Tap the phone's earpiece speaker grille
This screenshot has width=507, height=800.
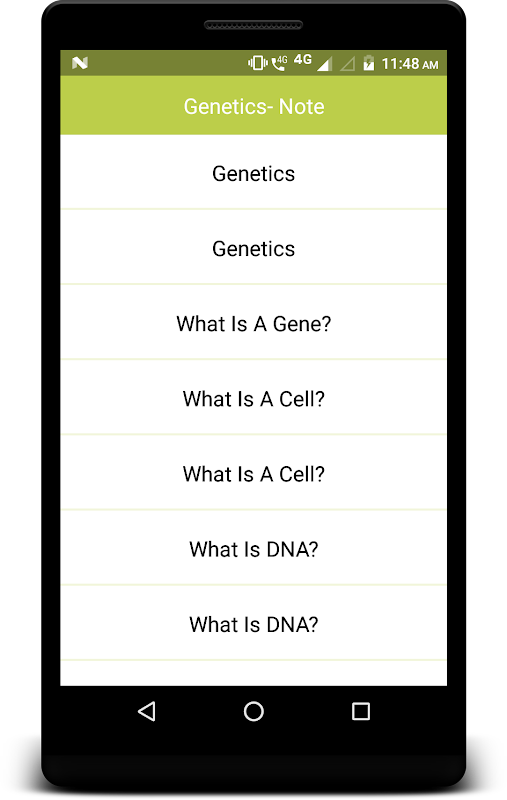point(254,25)
